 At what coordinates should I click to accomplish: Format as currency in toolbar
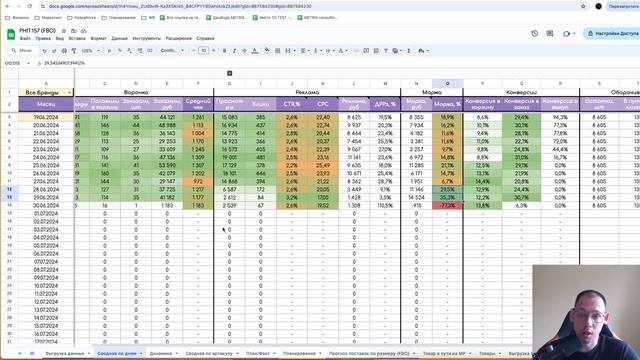(109, 51)
